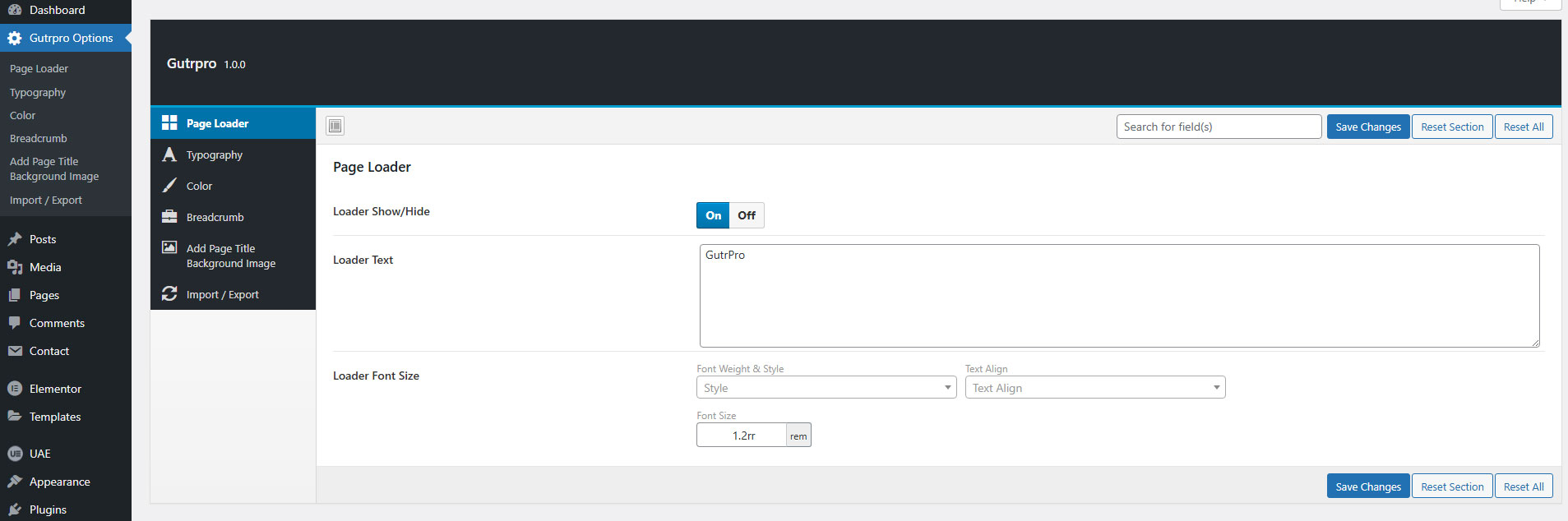
Task: Click the Breadcrumb briefcase icon
Action: [169, 217]
